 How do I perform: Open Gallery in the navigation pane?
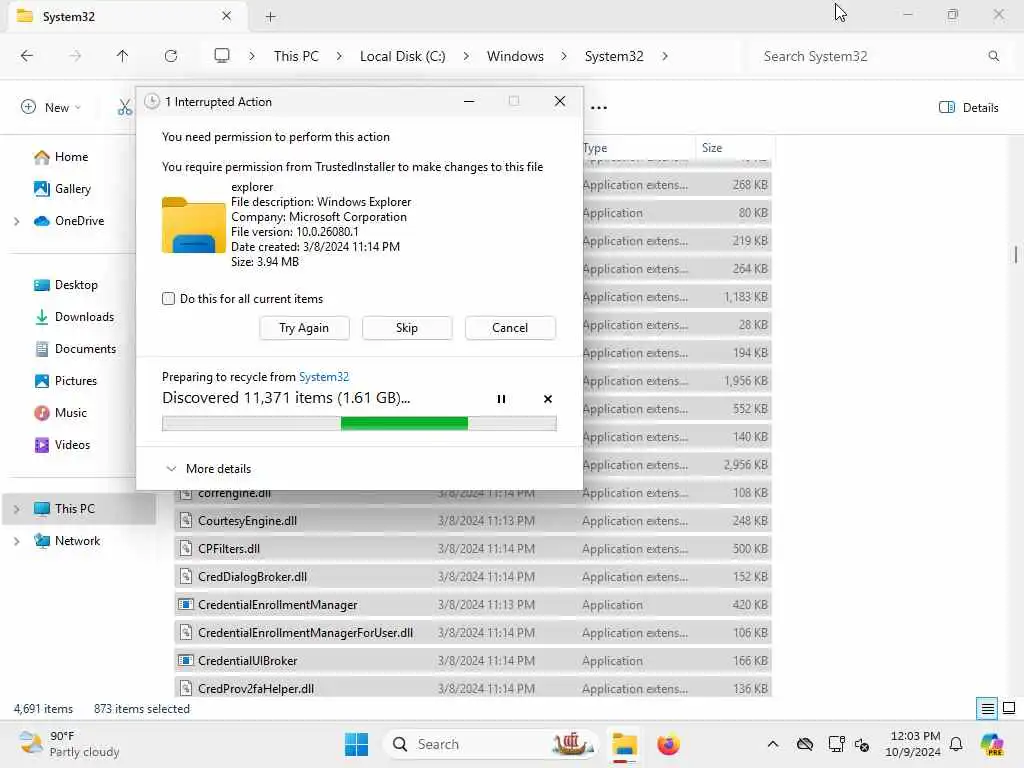72,189
